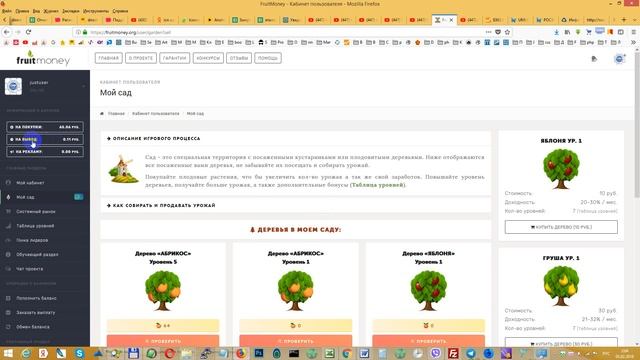Open Системный рынок in sidebar
This screenshot has width=640, height=360.
[x=36, y=211]
